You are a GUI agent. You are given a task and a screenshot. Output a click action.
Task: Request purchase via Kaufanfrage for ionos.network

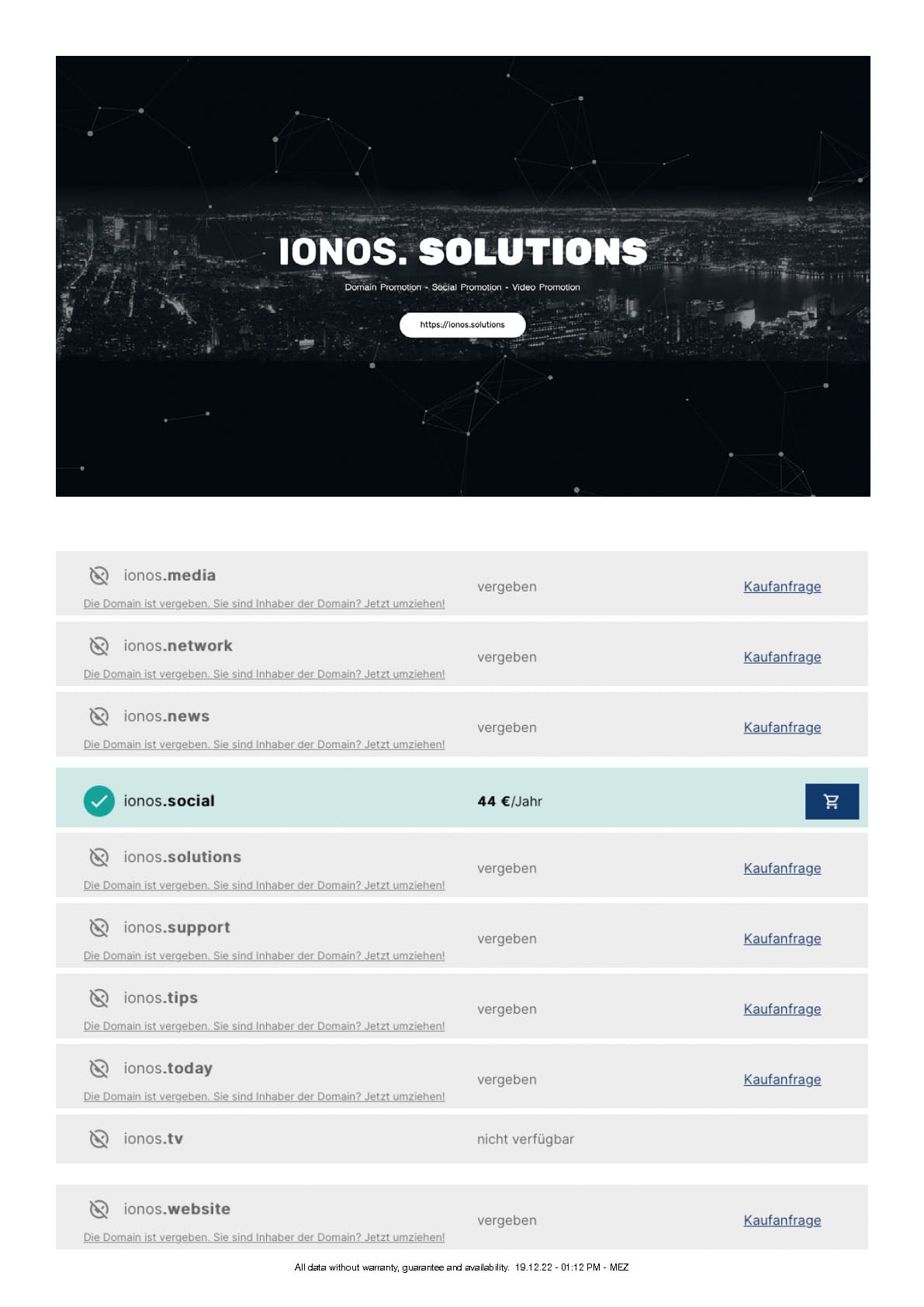(x=782, y=657)
